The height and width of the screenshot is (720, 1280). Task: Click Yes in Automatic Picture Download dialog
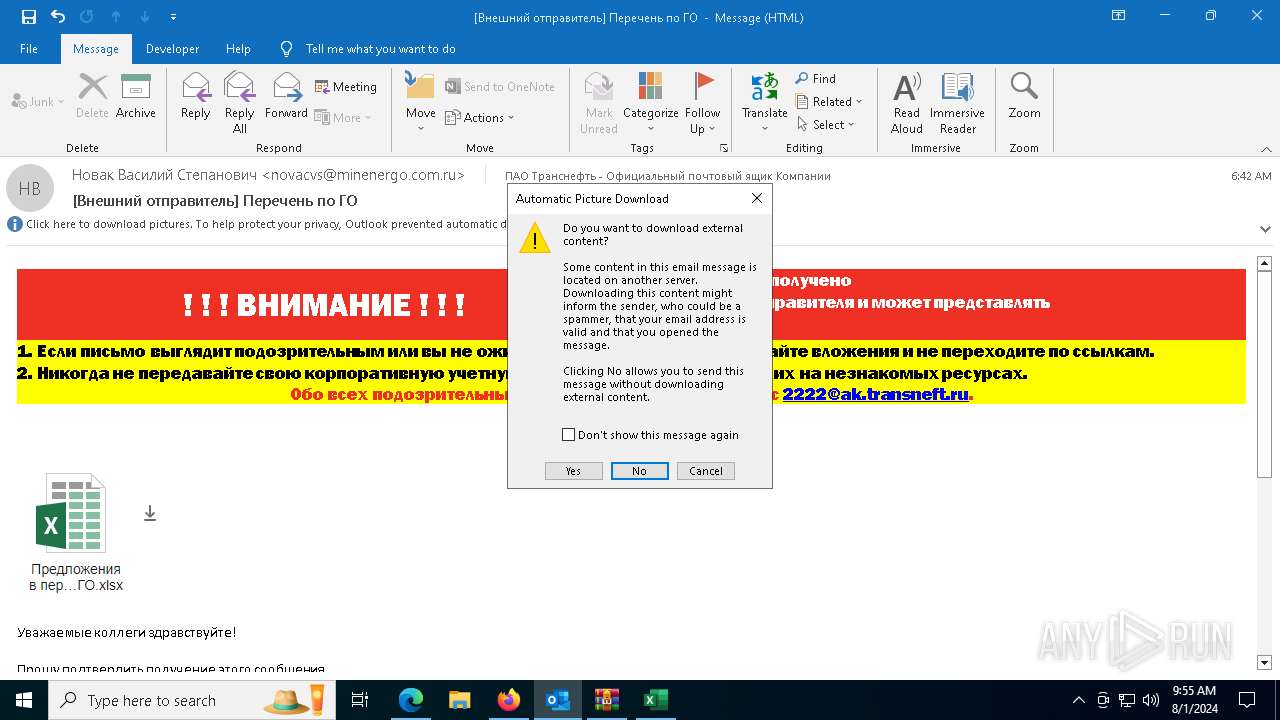(x=573, y=471)
